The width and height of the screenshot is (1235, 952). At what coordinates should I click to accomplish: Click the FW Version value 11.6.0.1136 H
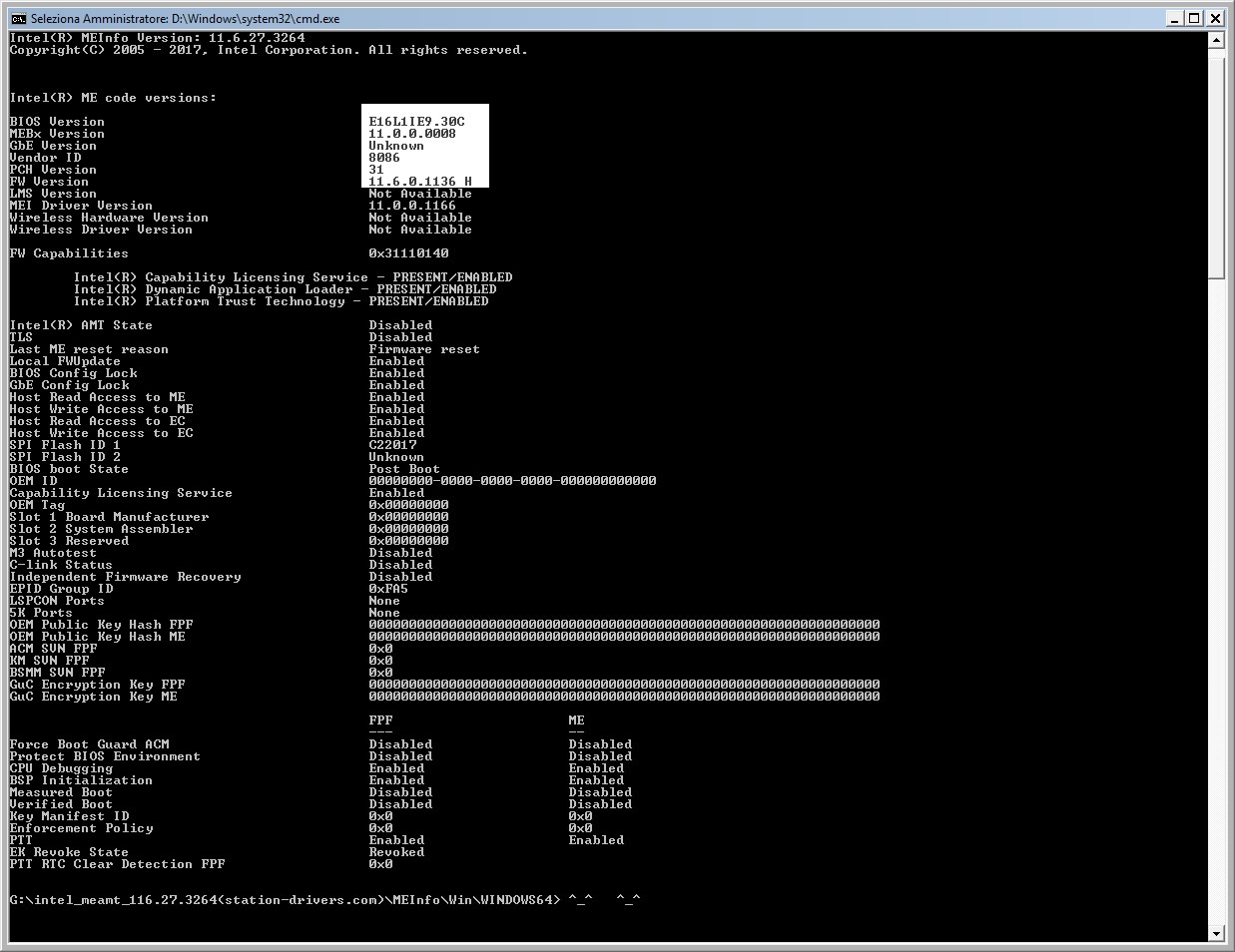pos(420,182)
